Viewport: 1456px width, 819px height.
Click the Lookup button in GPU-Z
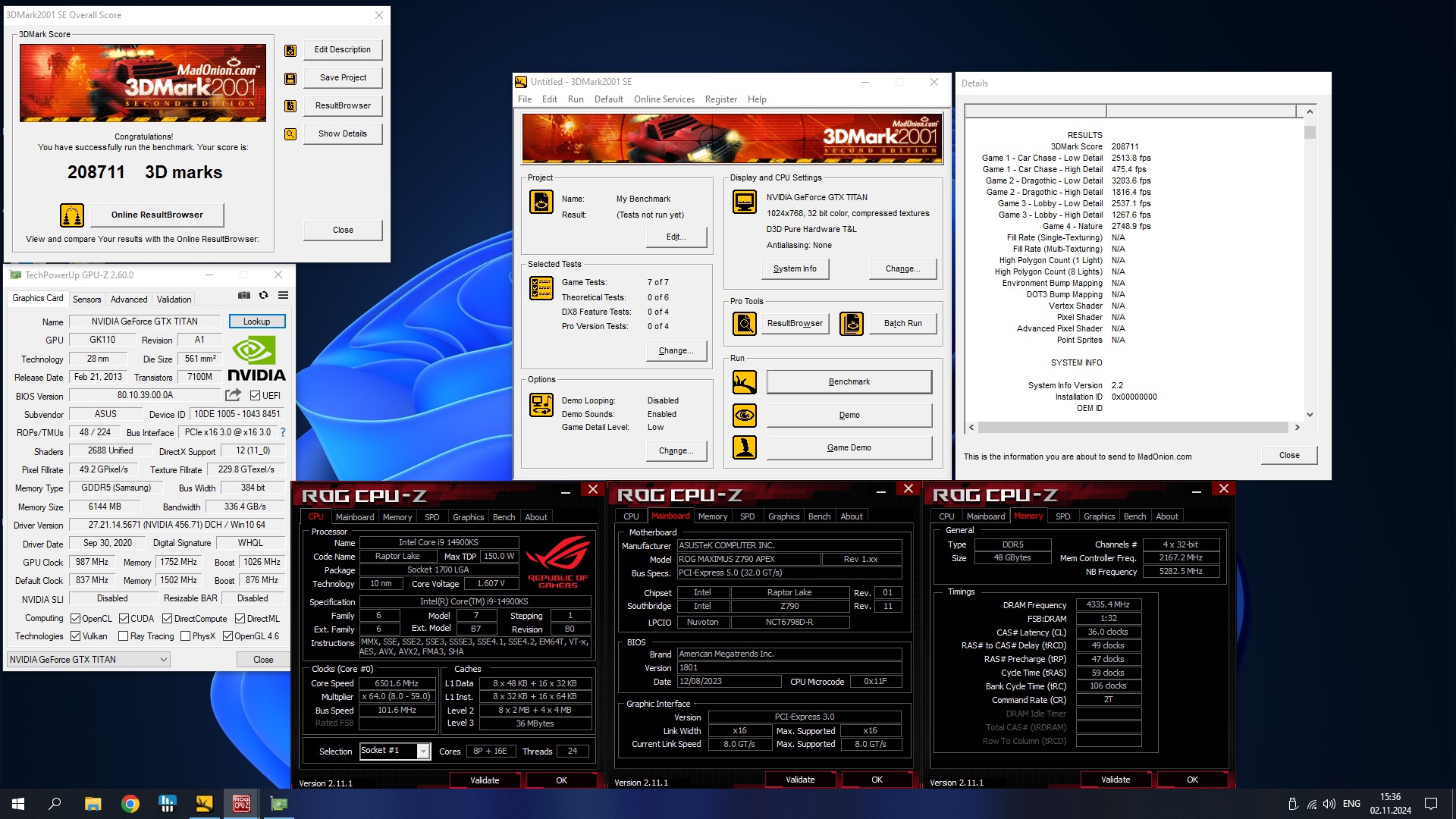click(x=257, y=322)
